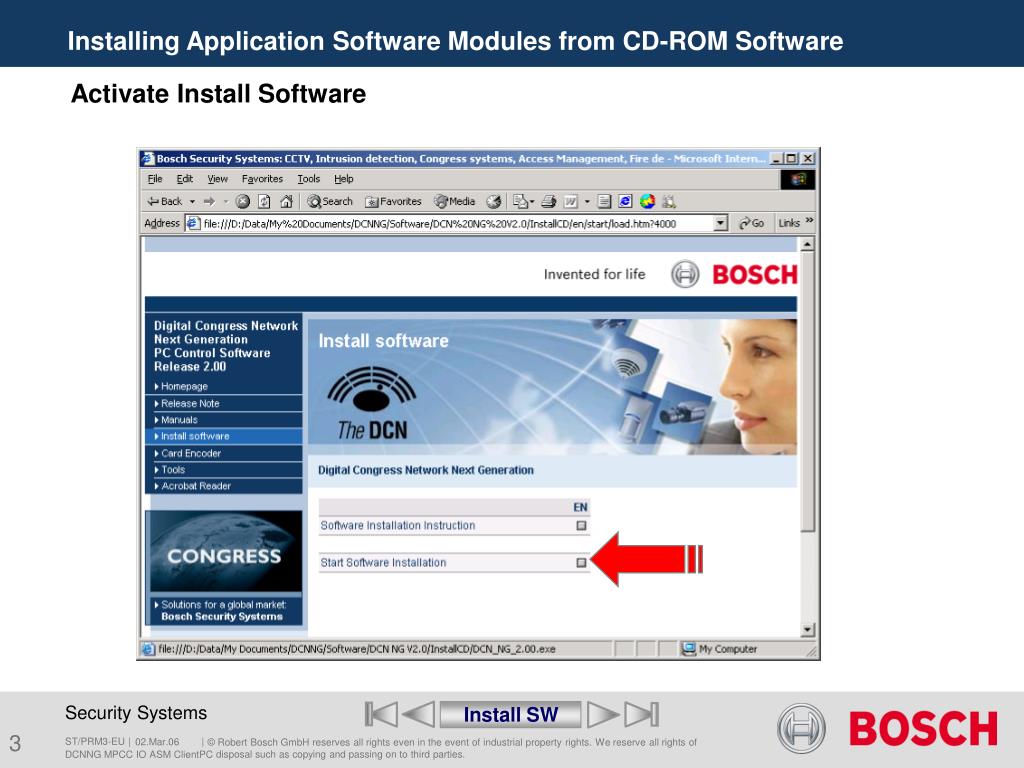
Task: Click the address bar URL field
Action: coord(456,223)
